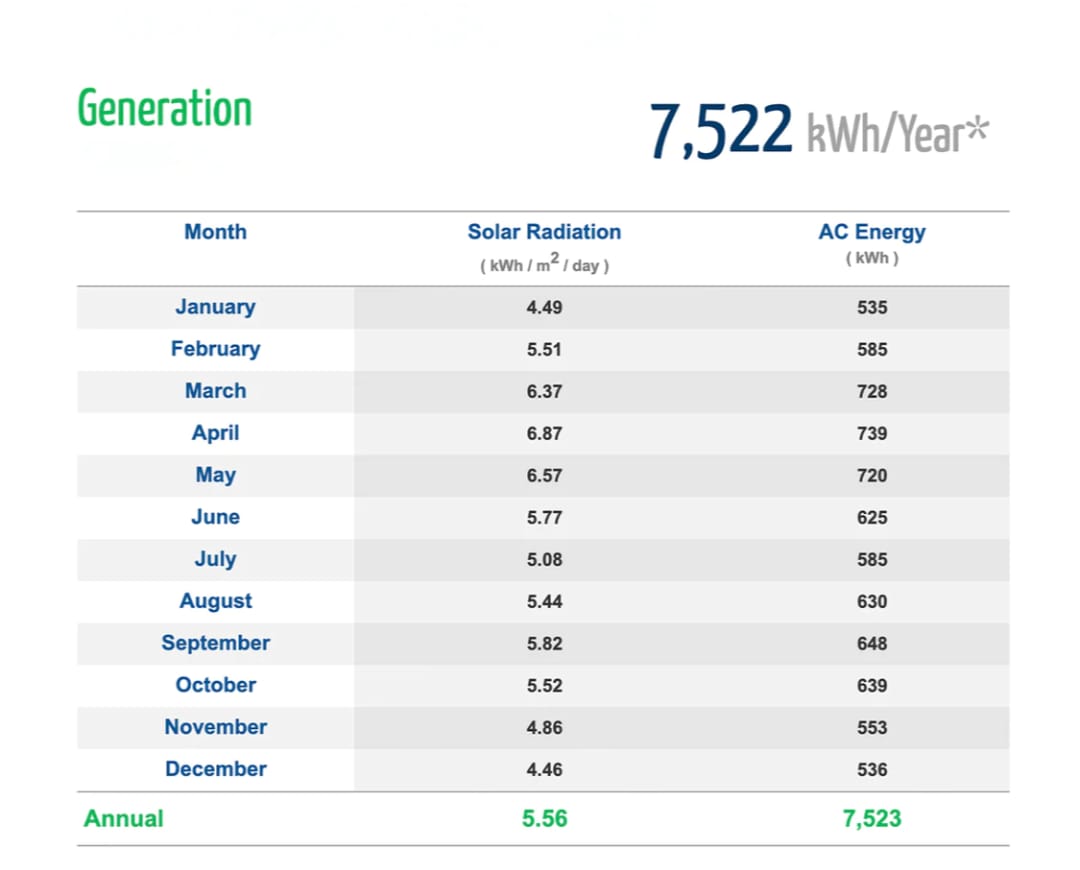Click the August row label
The width and height of the screenshot is (1080, 870).
(x=215, y=601)
